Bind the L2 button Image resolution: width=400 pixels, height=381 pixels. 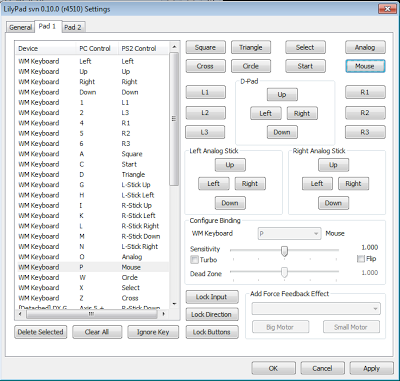click(x=205, y=113)
